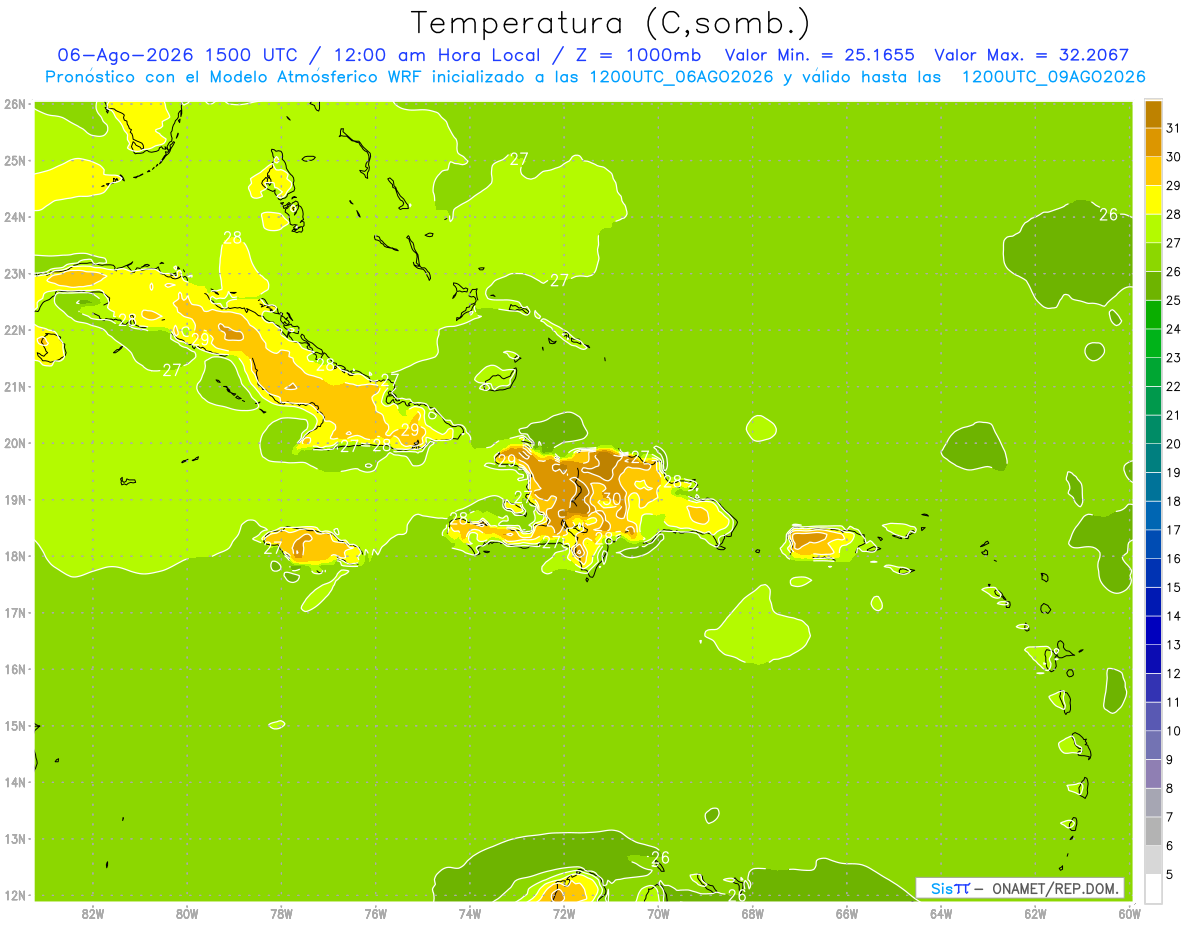This screenshot has height=927, width=1200.
Task: Click the latitude label "18N"
Action: 15,556
